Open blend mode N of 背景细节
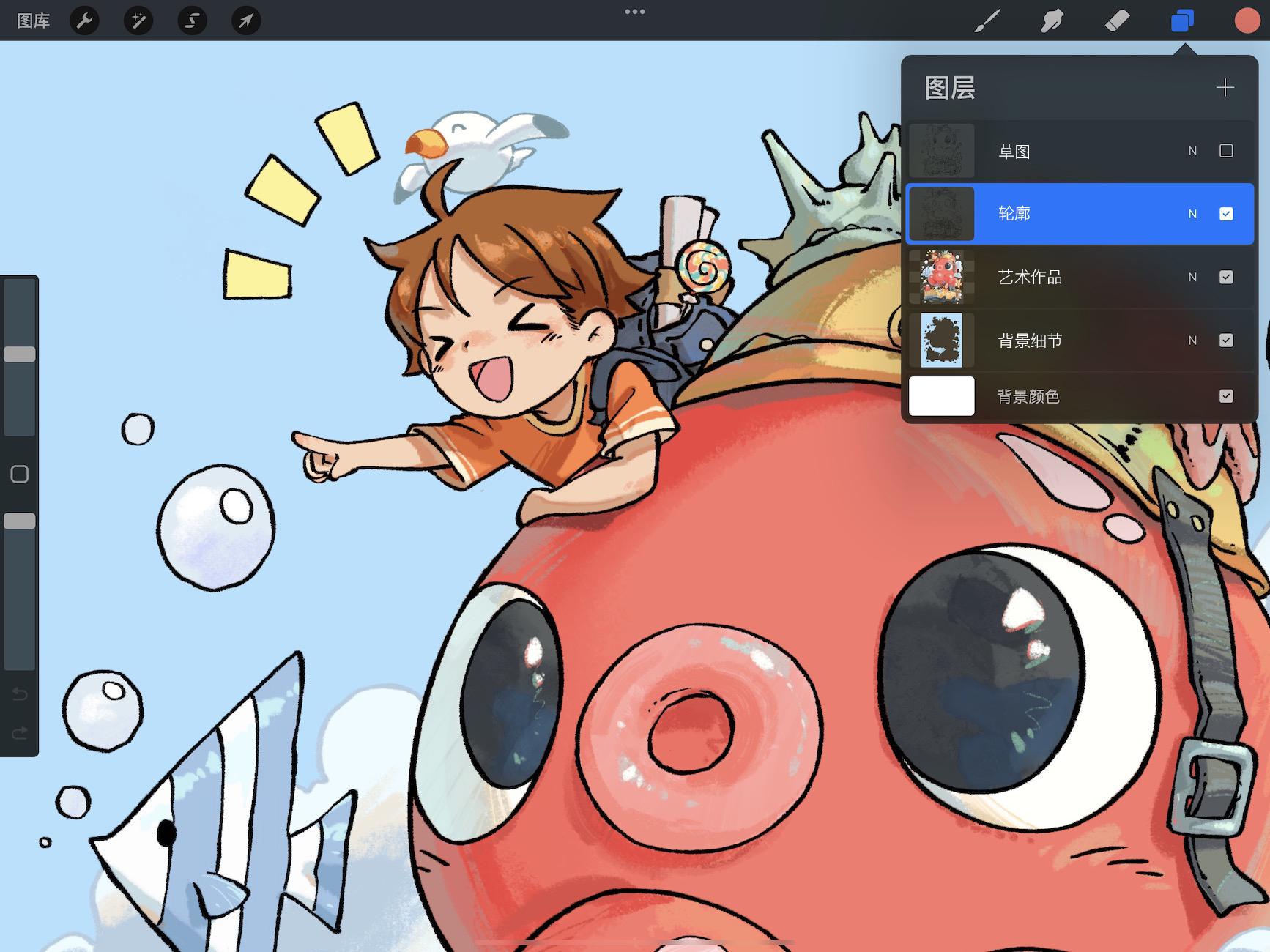Viewport: 1270px width, 952px height. [1192, 341]
